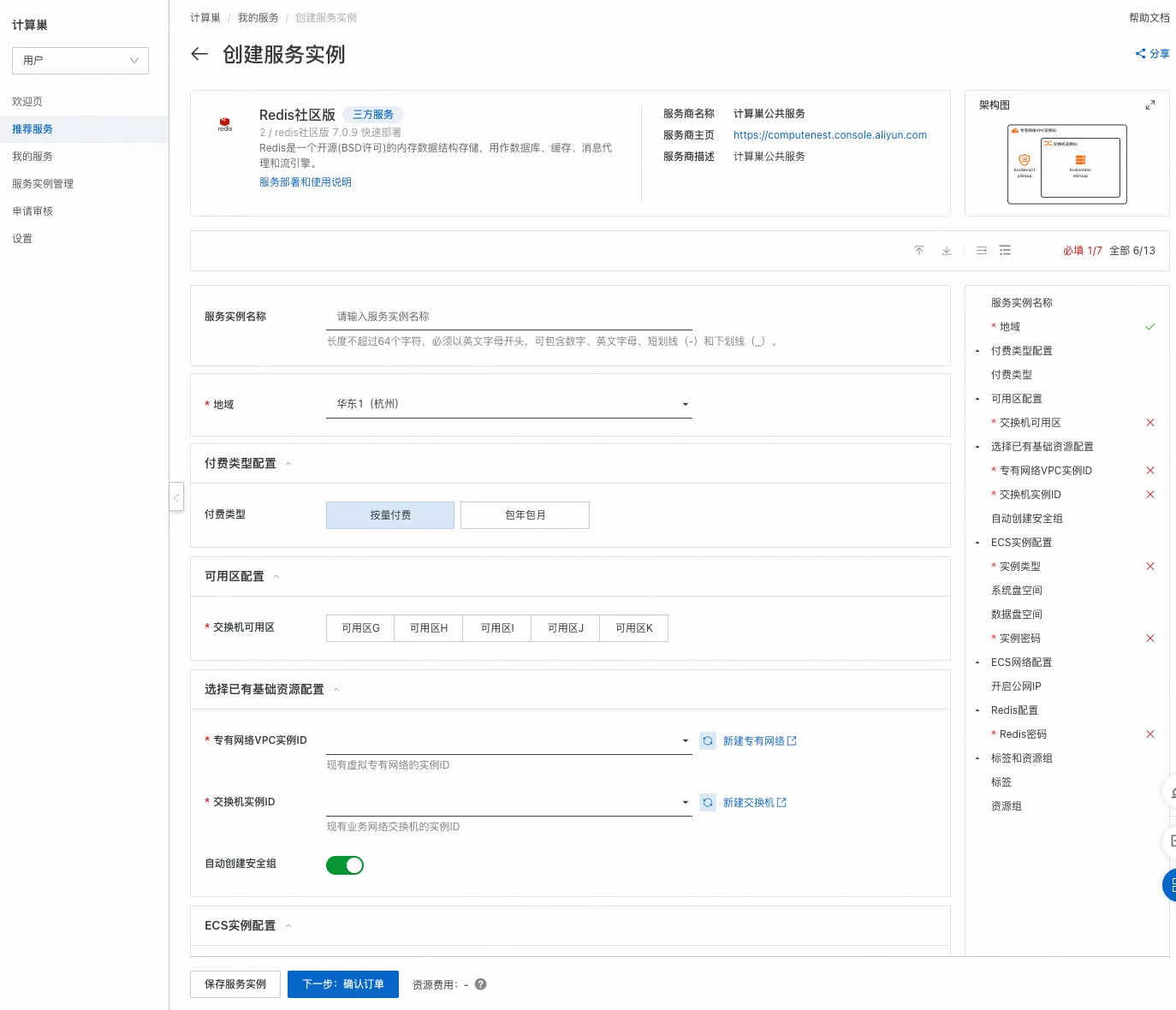Click the 资源费用 help question mark icon

tap(481, 984)
